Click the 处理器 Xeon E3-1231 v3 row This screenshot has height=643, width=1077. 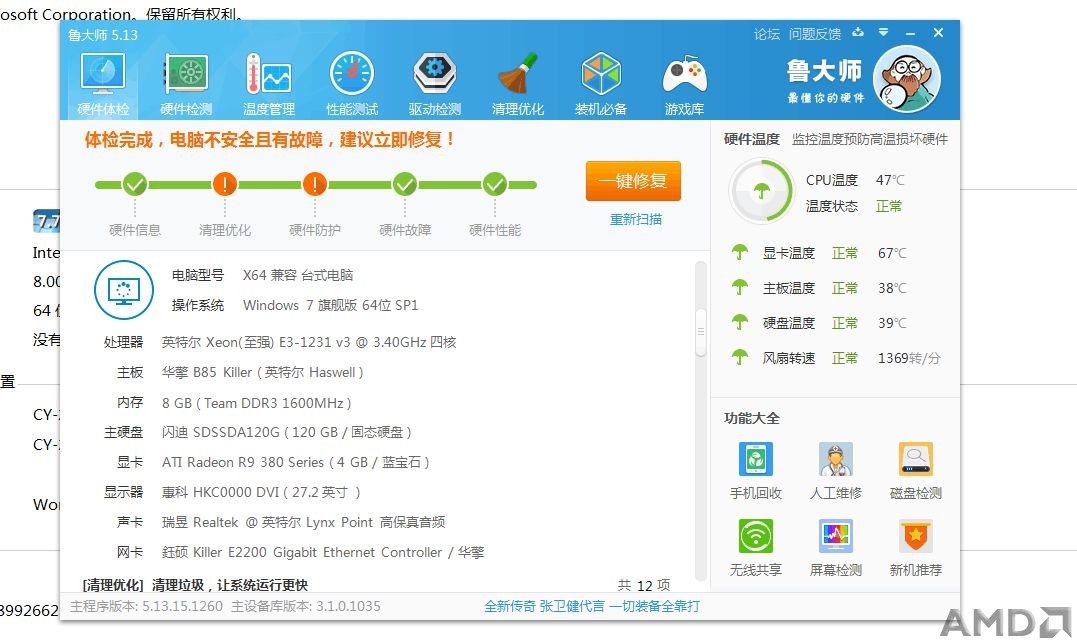[x=280, y=342]
